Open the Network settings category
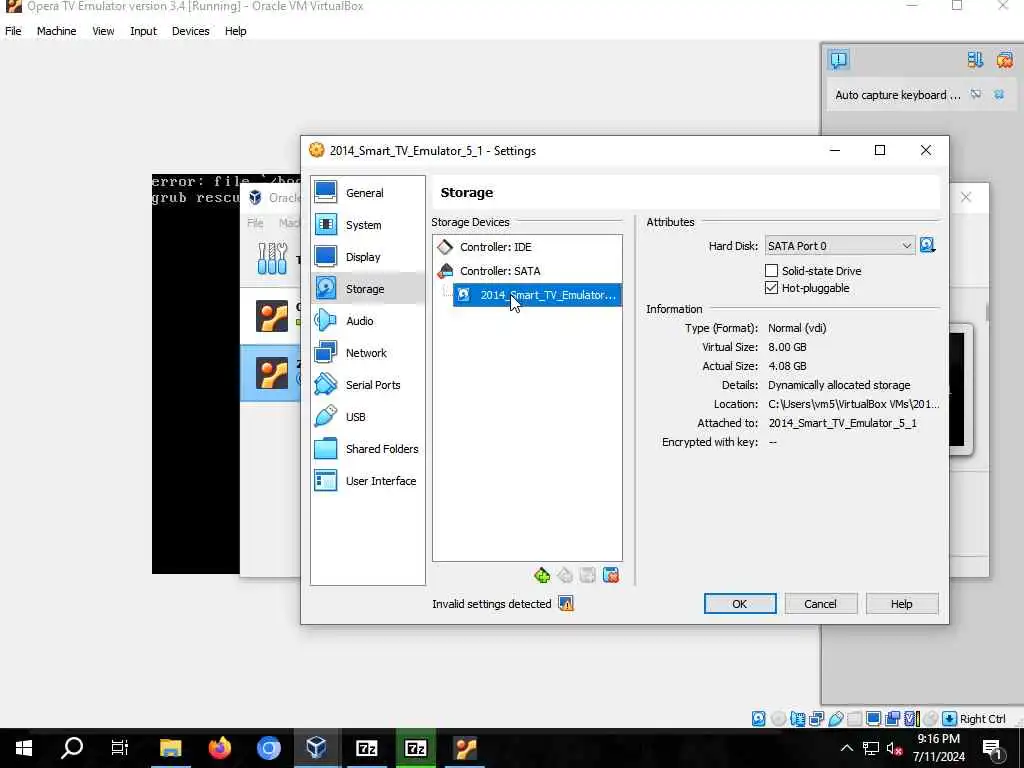This screenshot has height=768, width=1024. (x=368, y=353)
